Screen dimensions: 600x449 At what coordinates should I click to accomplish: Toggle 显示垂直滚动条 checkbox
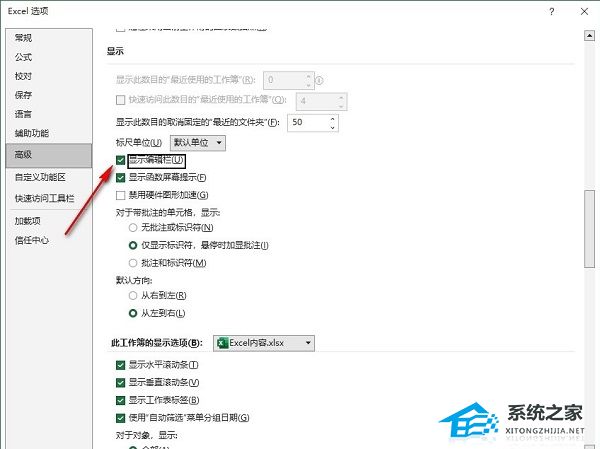pos(121,382)
